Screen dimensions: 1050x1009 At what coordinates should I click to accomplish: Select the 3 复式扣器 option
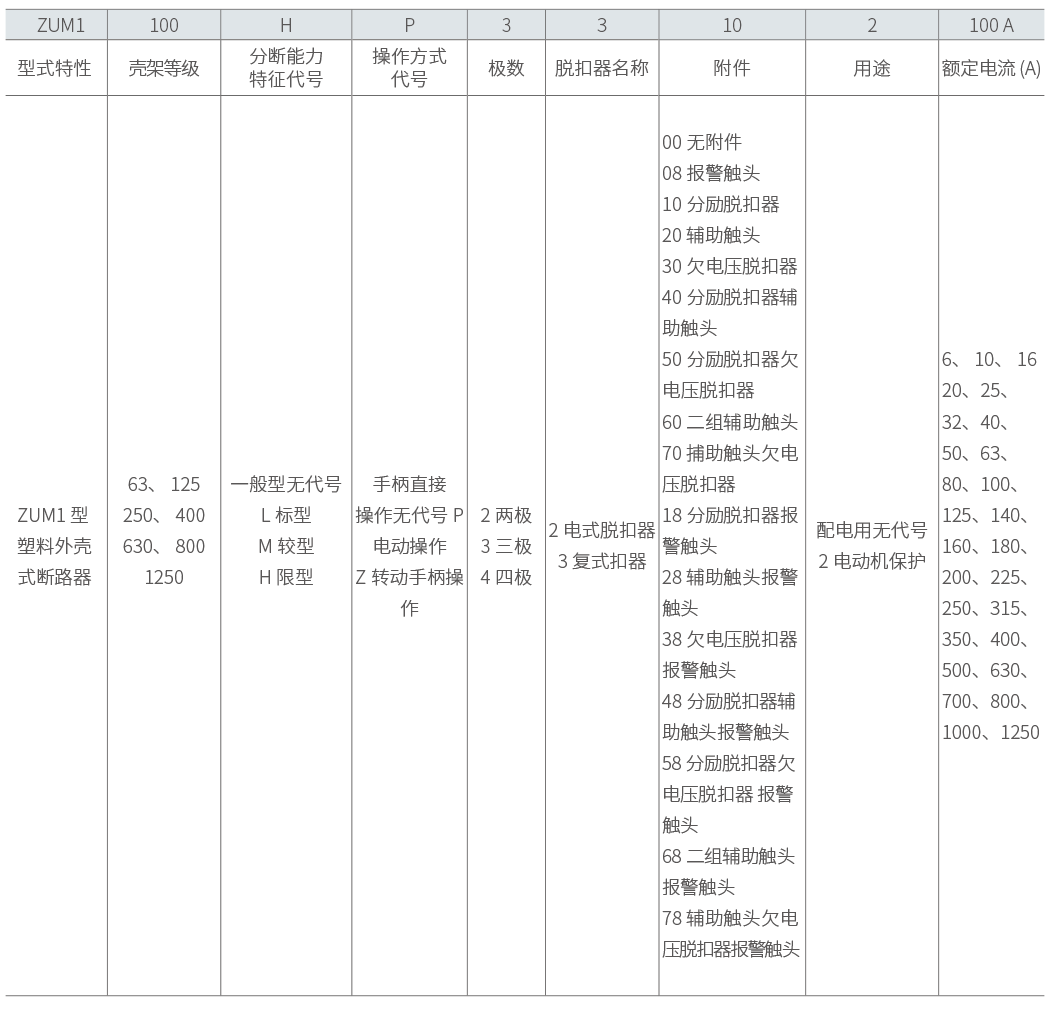point(602,561)
